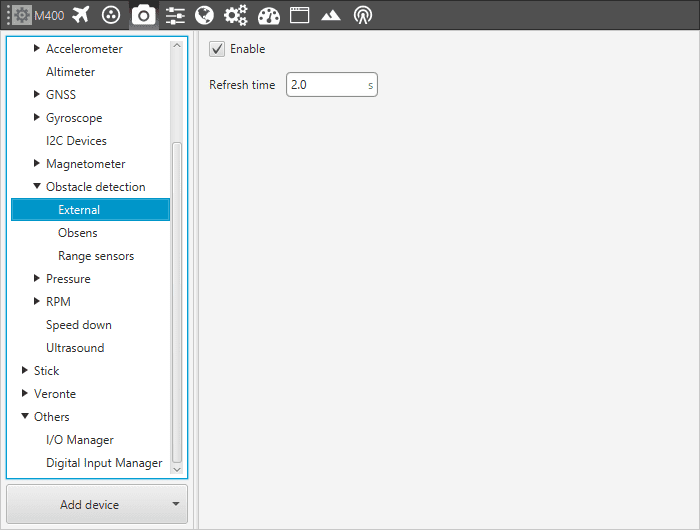
Task: Click the toolbar drag handle dots
Action: [x=8, y=15]
